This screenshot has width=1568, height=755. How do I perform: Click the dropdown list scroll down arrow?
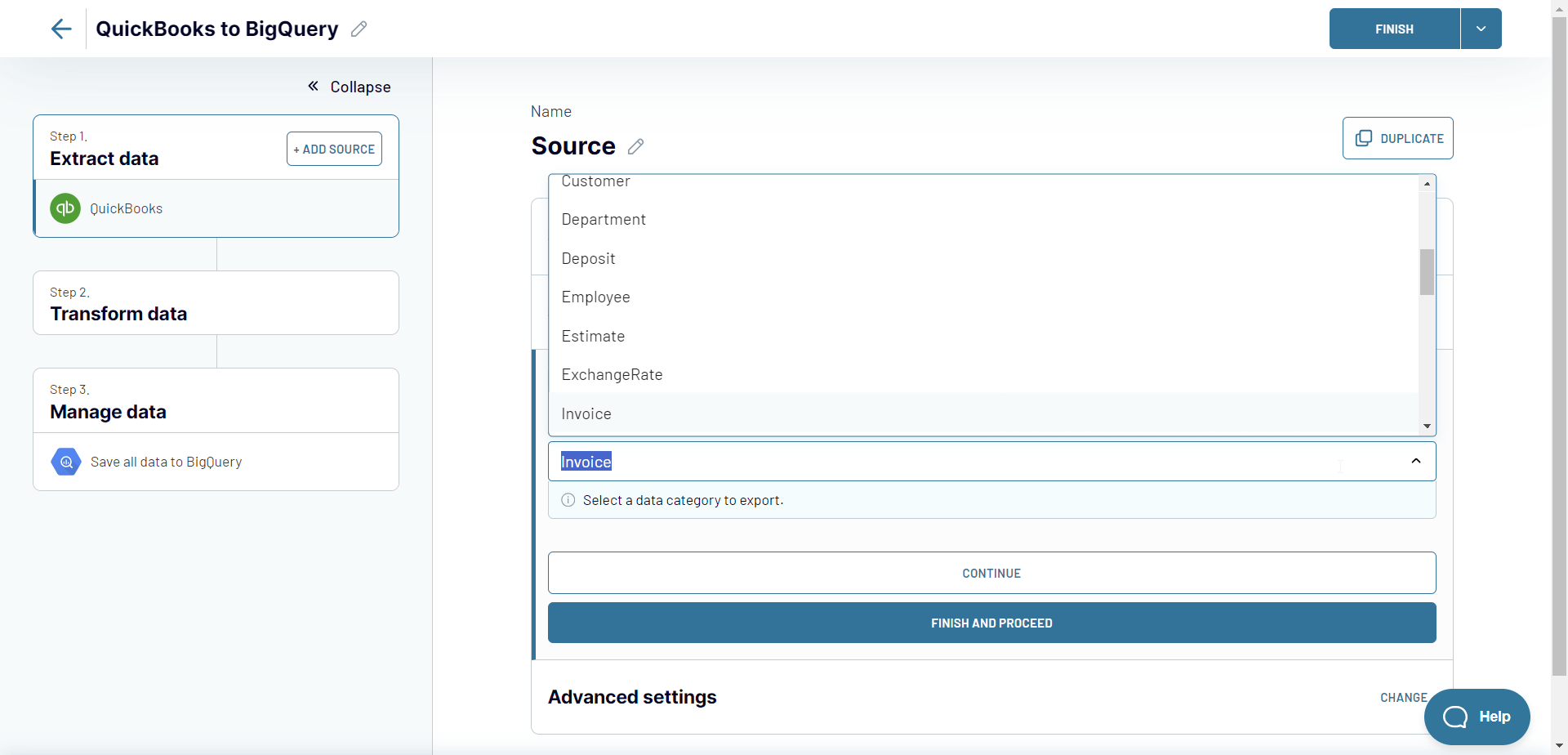coord(1427,426)
